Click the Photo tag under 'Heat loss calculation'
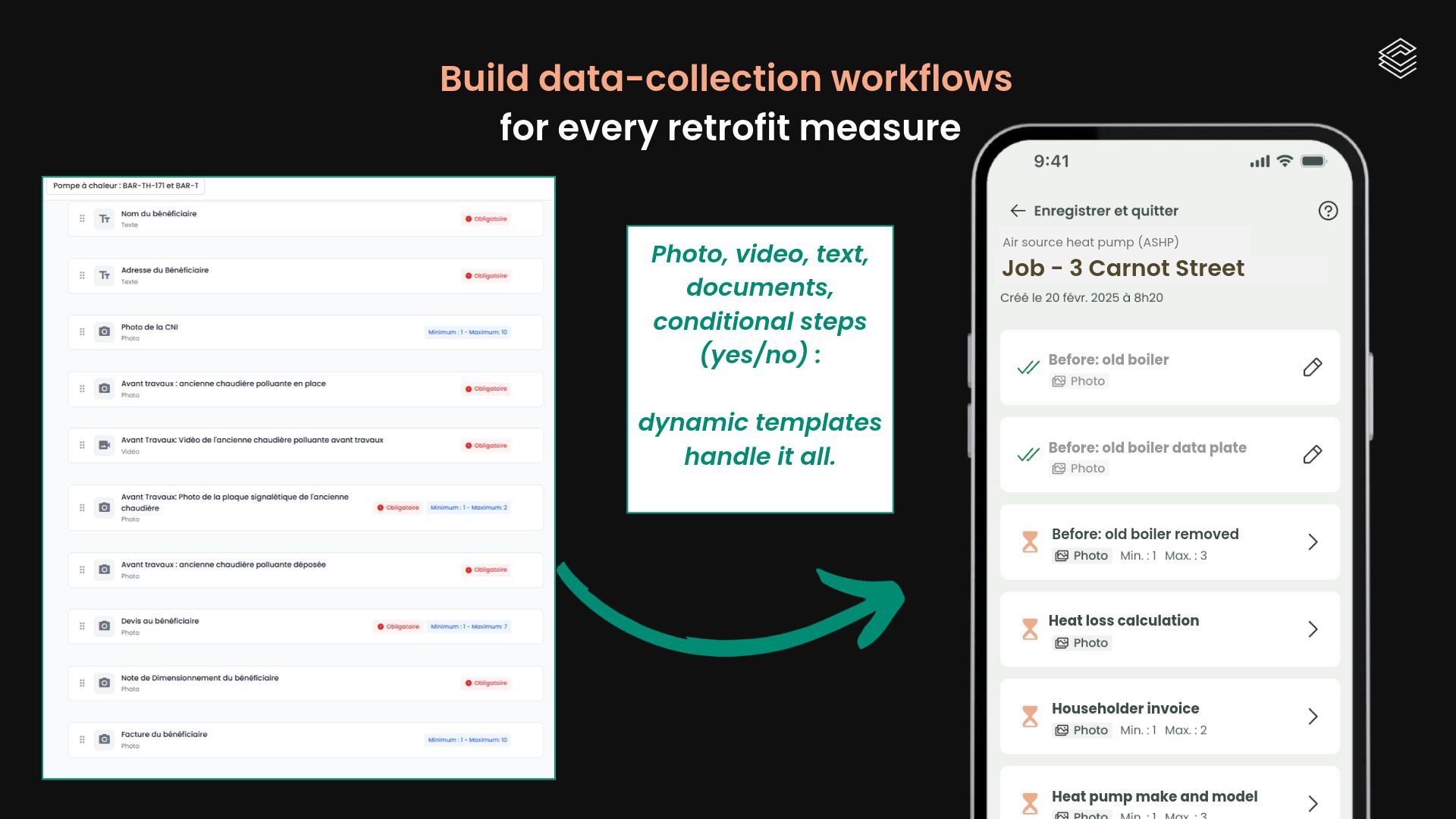1456x819 pixels. (x=1081, y=643)
